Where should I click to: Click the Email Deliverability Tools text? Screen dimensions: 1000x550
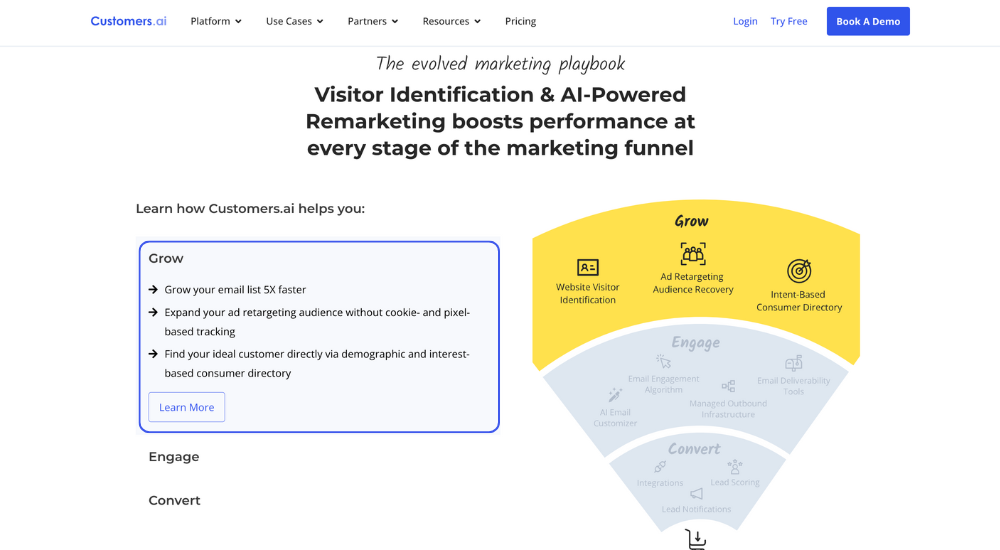pos(793,386)
